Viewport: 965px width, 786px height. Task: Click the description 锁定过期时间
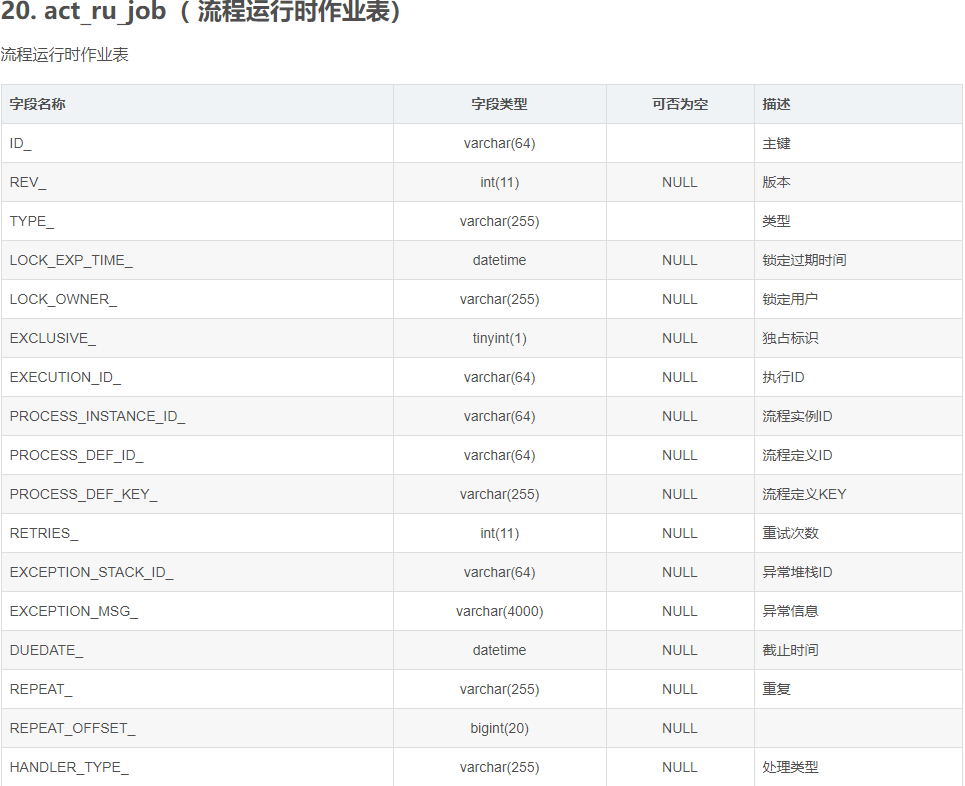coord(804,260)
